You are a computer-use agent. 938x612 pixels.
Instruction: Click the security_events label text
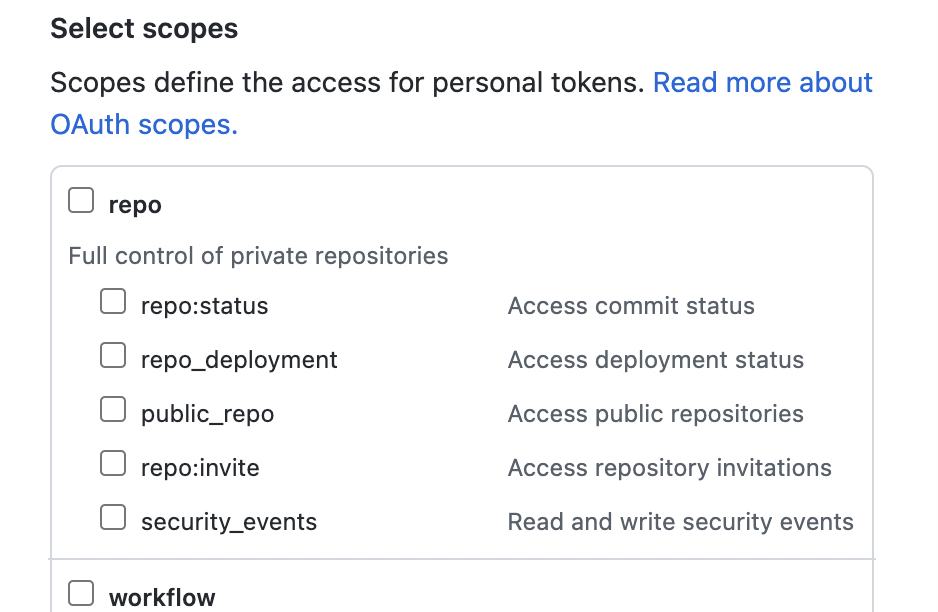229,522
